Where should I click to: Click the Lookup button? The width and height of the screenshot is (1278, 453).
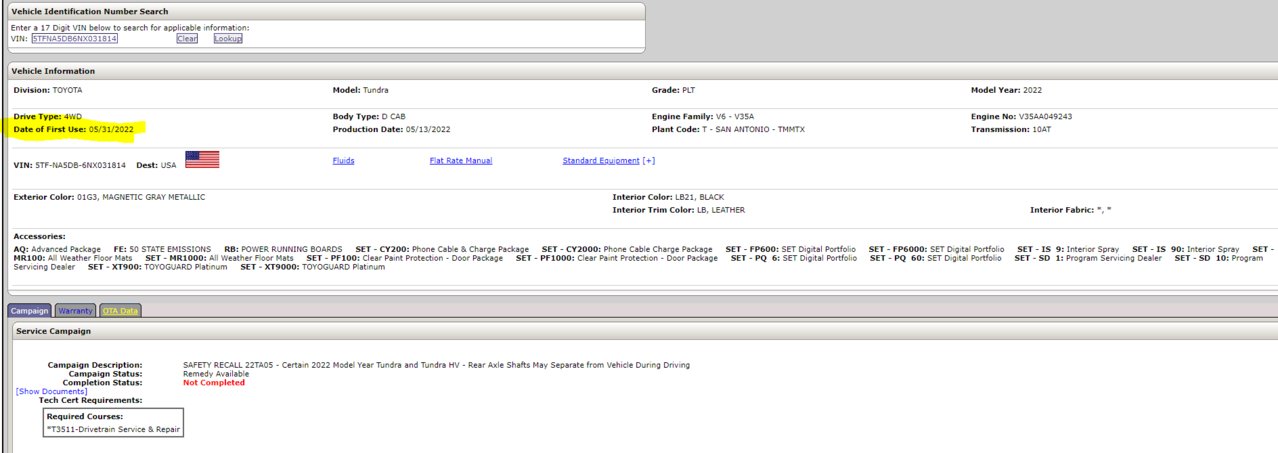pos(228,39)
